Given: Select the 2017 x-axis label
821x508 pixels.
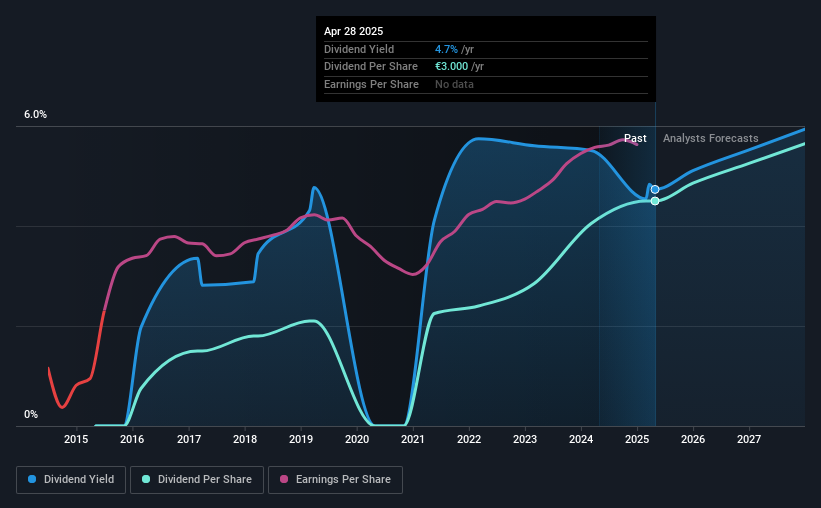Looking at the screenshot, I should tap(188, 439).
